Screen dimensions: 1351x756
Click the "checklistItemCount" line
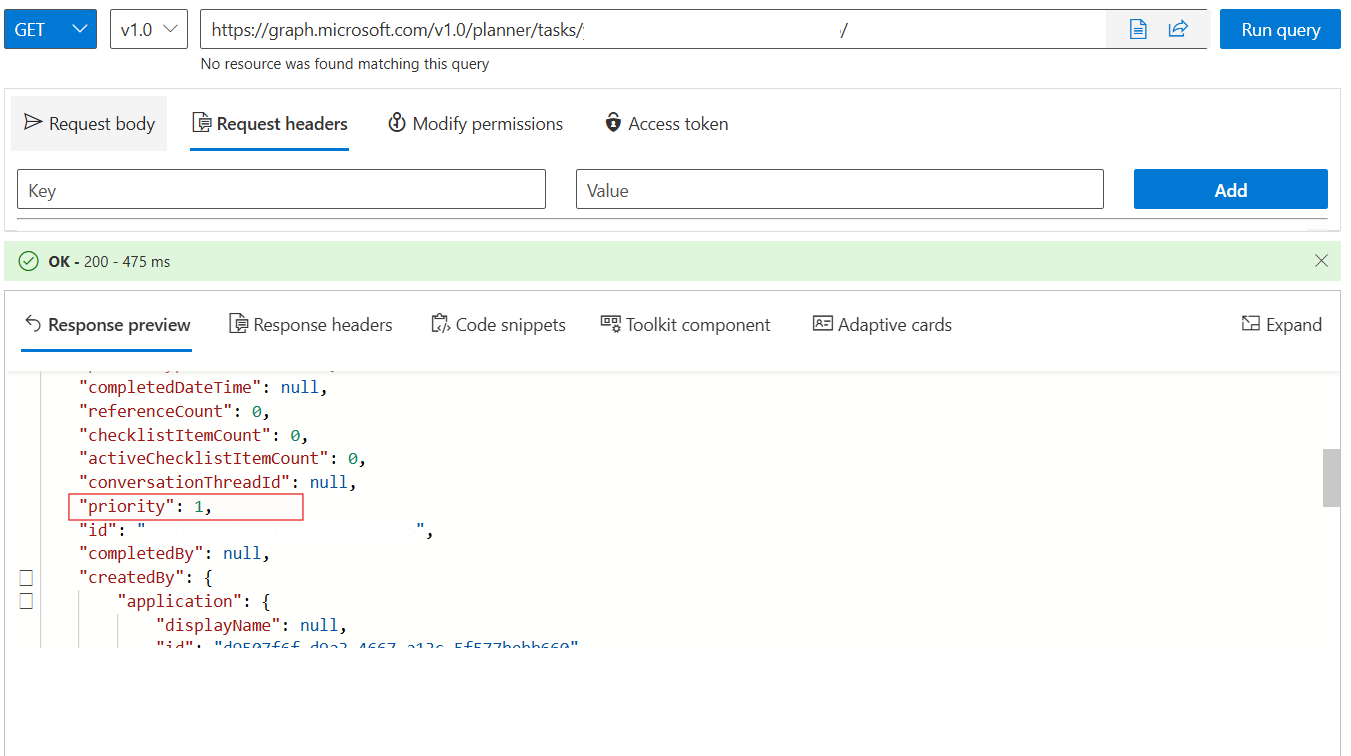coord(194,435)
